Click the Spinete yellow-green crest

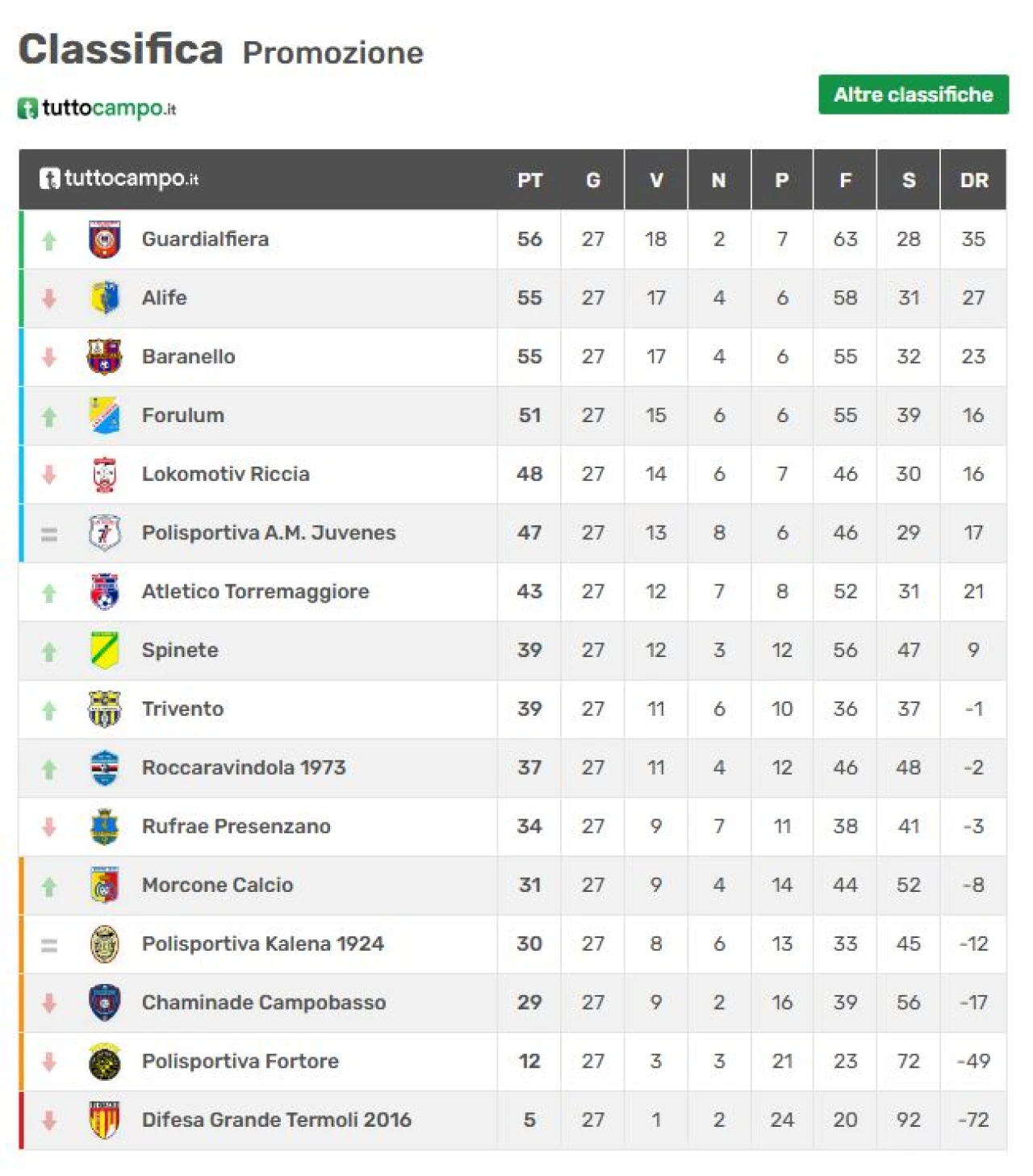(104, 651)
